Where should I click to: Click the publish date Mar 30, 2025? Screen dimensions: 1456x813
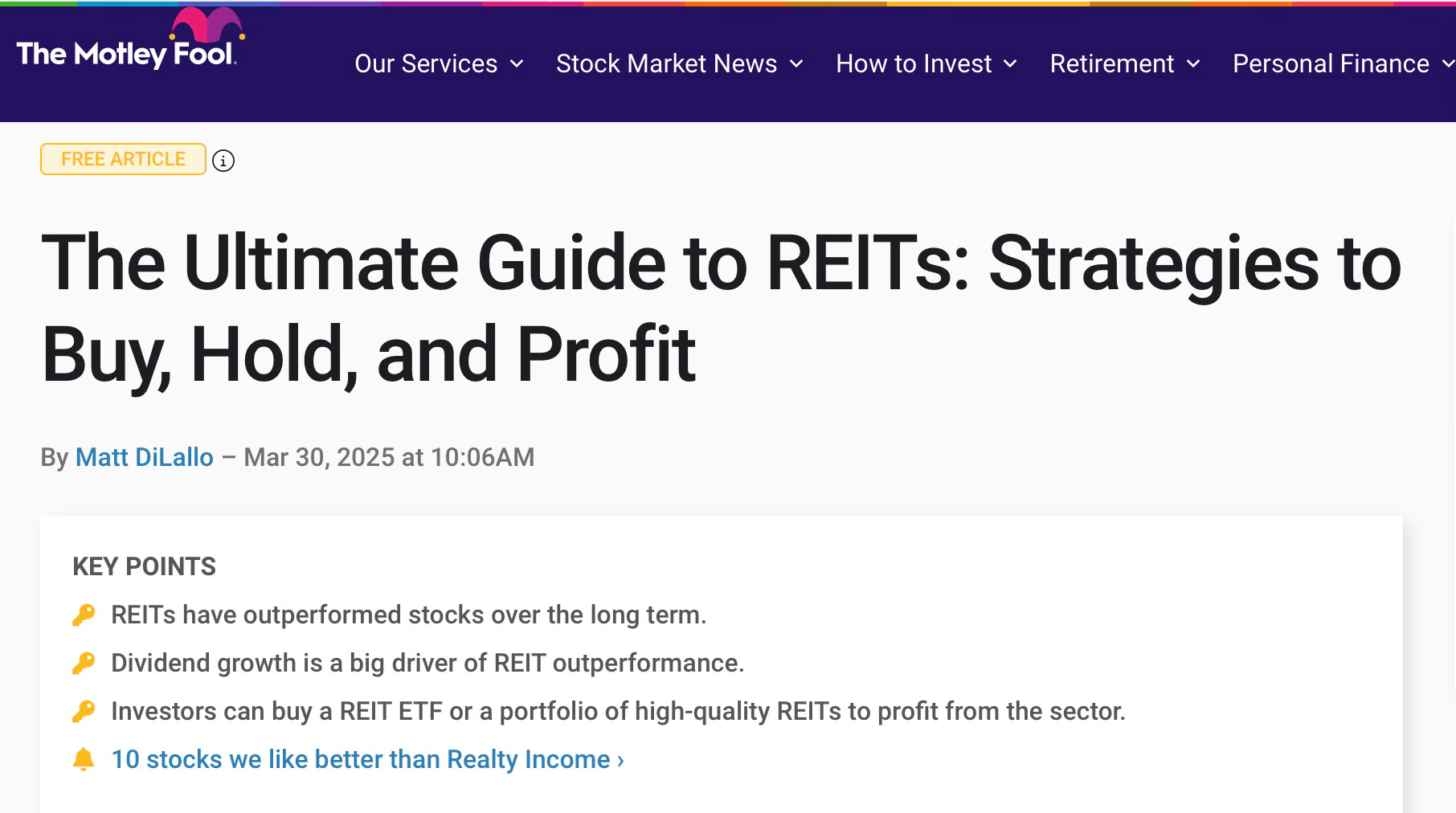(389, 457)
